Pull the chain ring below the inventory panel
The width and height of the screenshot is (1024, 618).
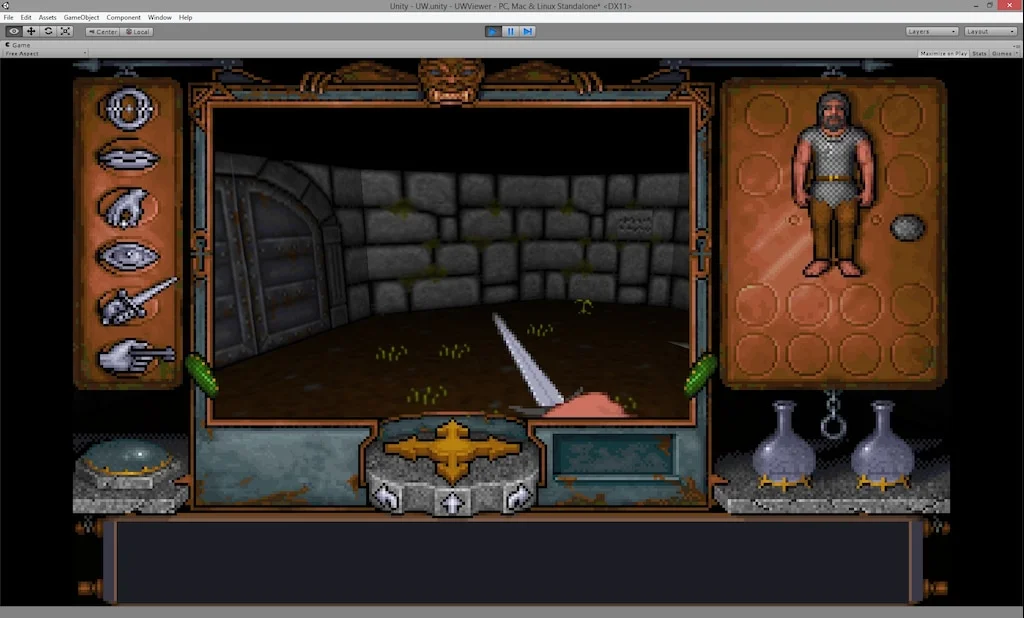(833, 426)
